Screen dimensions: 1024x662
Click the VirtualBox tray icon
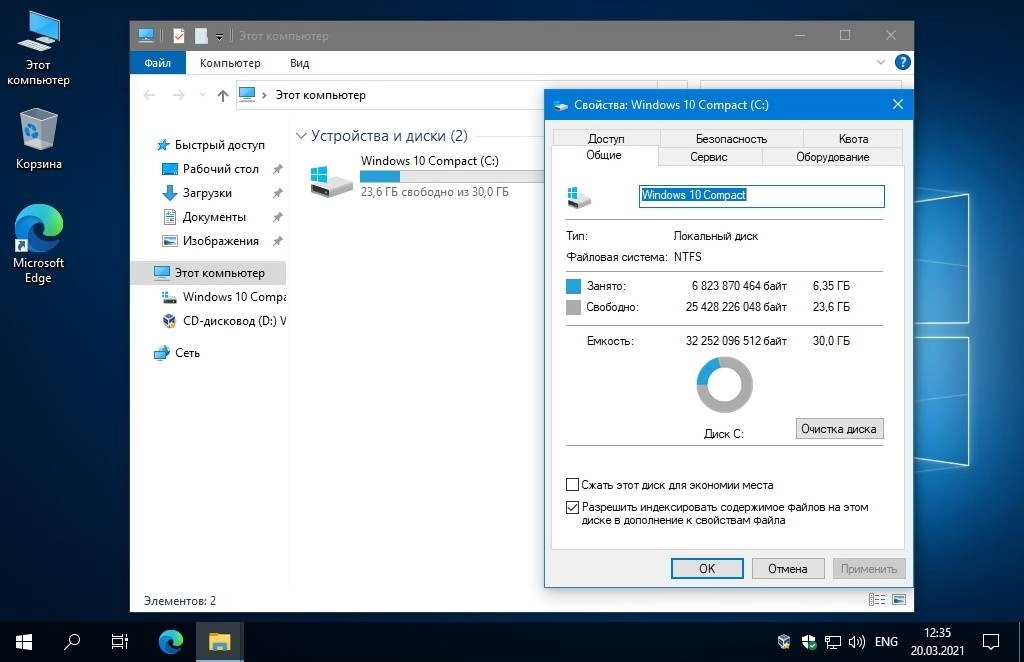[x=784, y=642]
